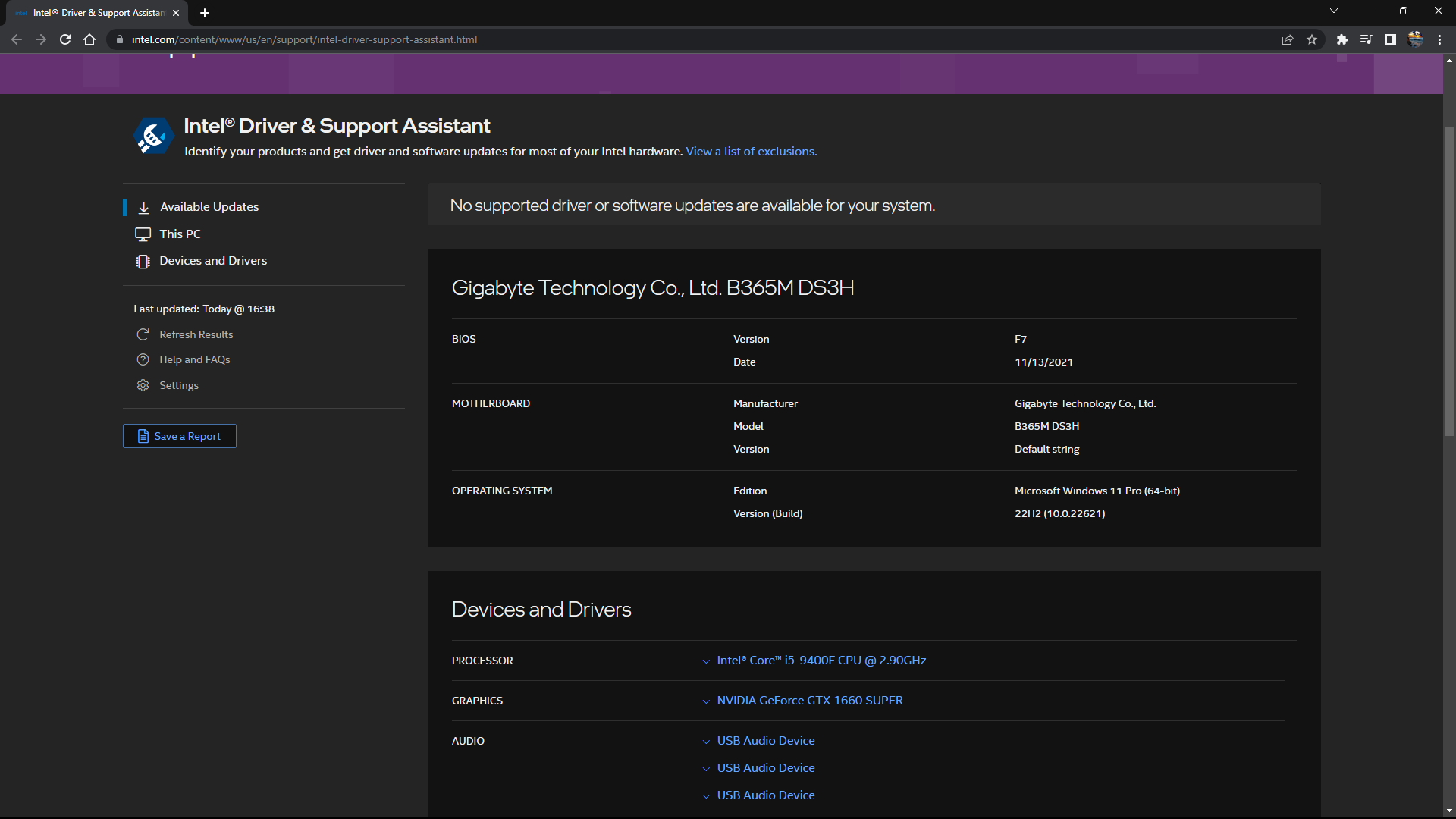
Task: Reload the page with the refresh icon
Action: (65, 39)
